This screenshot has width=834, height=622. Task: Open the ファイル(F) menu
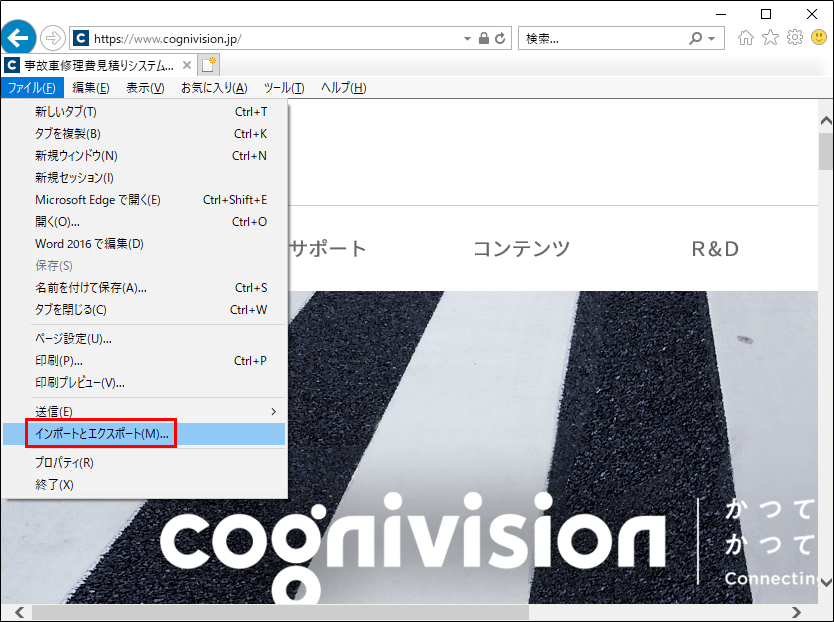pyautogui.click(x=32, y=88)
